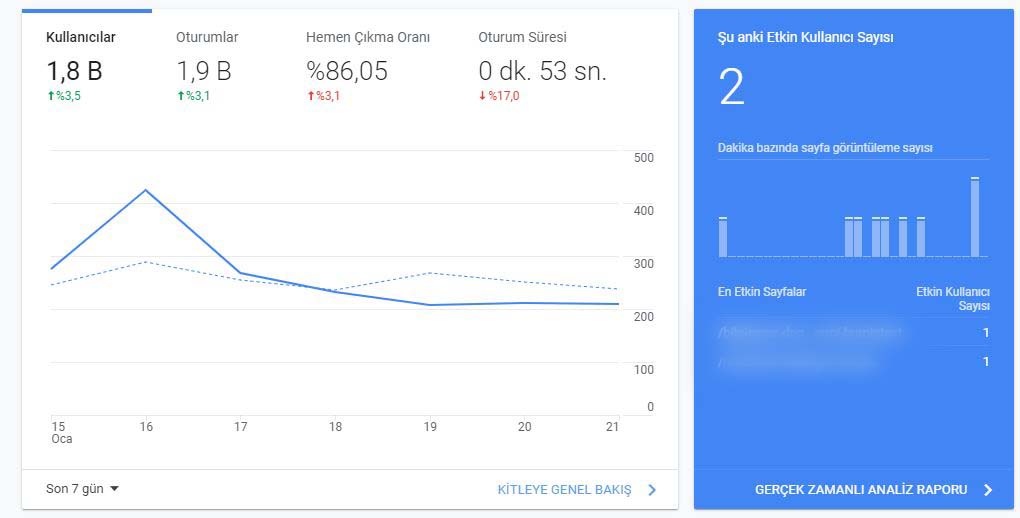Open GERÇEK ZAMANLI ANALİZ RAPORU
This screenshot has width=1020, height=518.
tap(861, 490)
